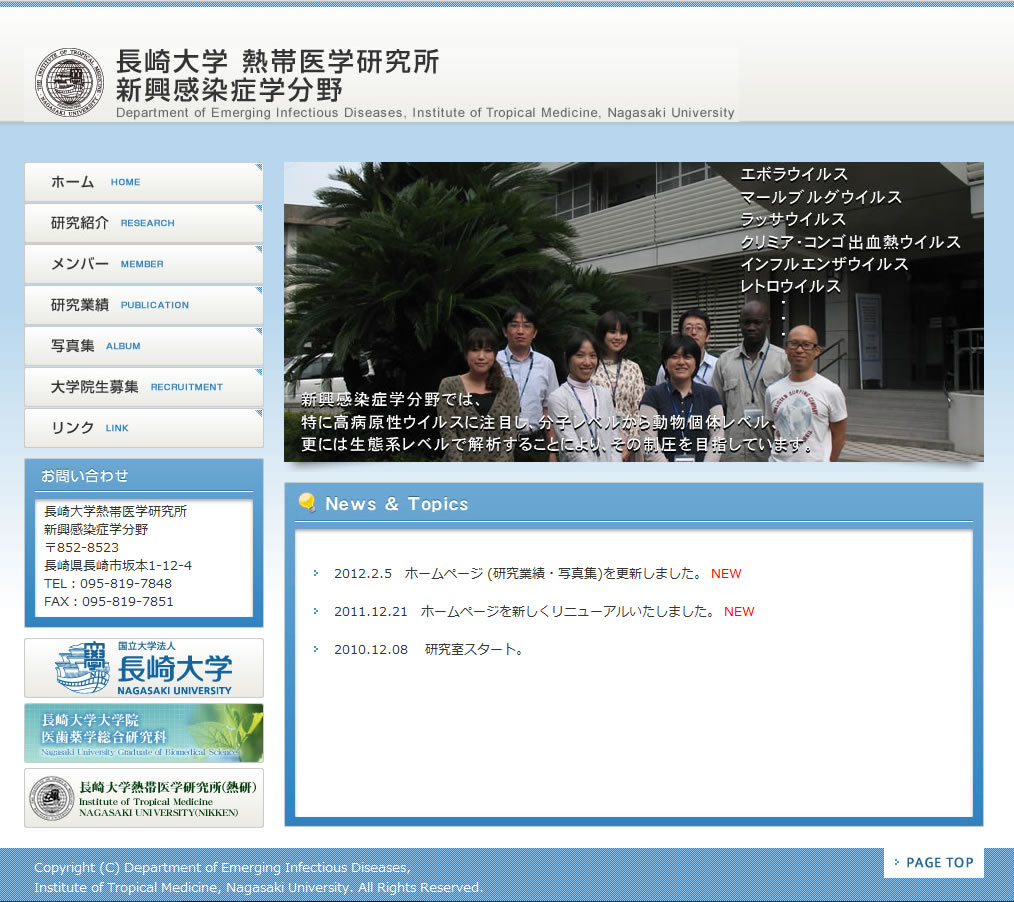1014x902 pixels.
Task: Select 研究業績 PUBLICATION in sidebar
Action: point(143,305)
